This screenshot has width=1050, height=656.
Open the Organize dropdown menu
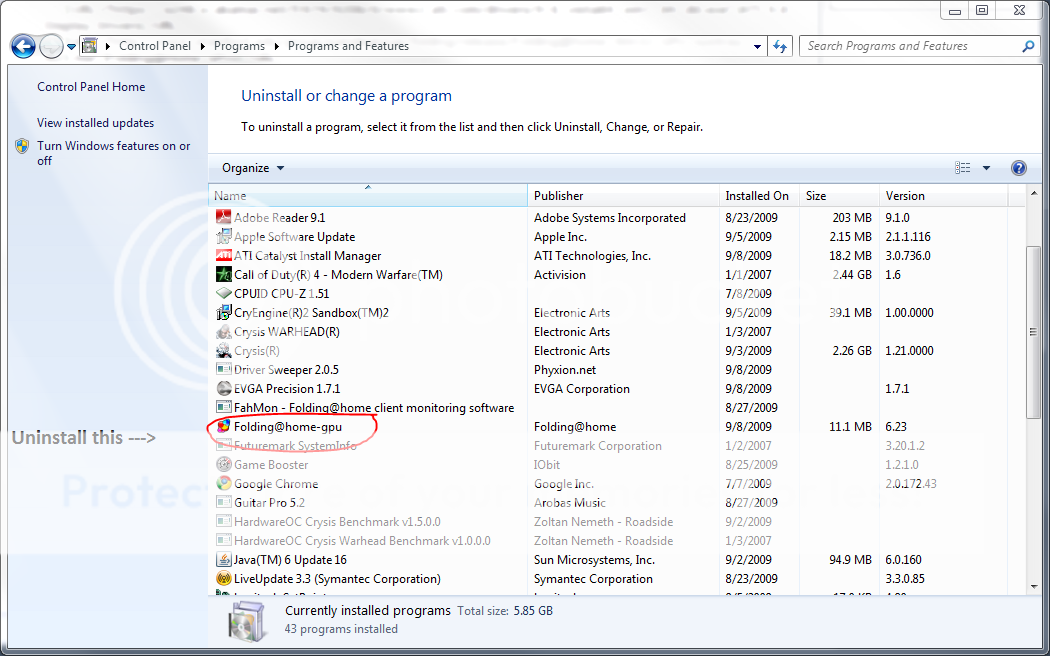click(253, 168)
